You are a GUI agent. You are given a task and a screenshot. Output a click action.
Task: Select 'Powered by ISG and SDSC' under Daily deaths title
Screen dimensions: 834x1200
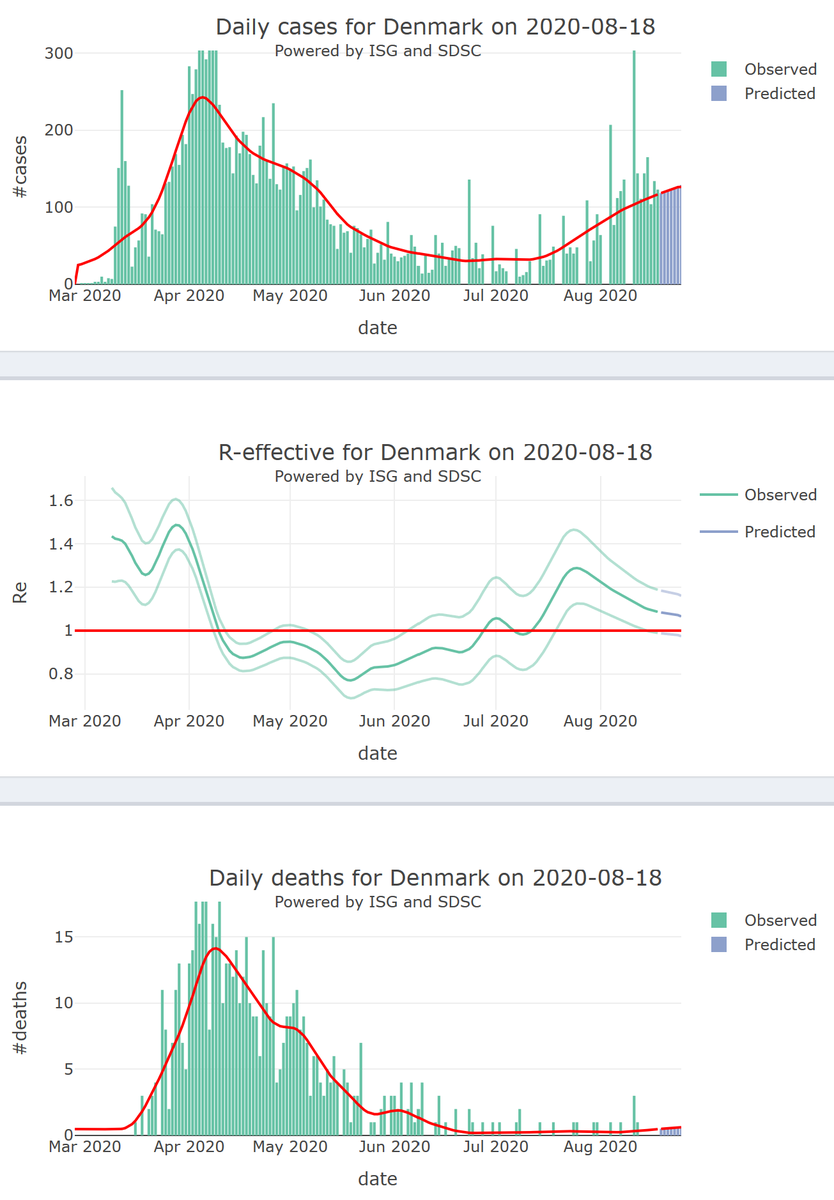coord(378,902)
